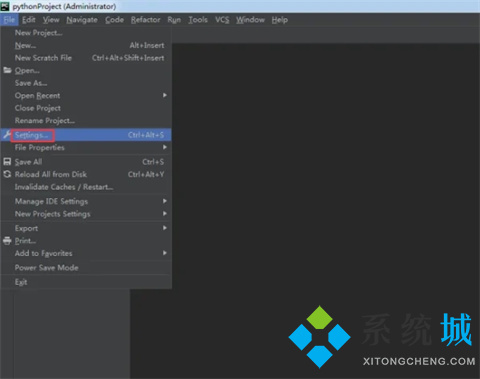Expand the Open Recent submenu arrow
This screenshot has width=480, height=379.
pos(165,95)
